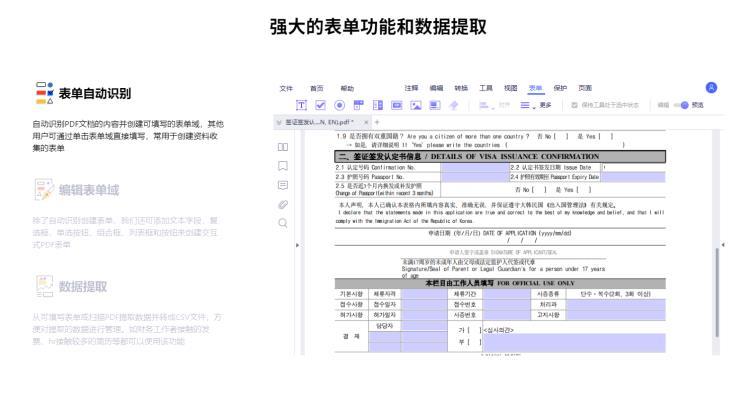This screenshot has height=411, width=750.
Task: Add a new document tab with plus
Action: click(x=377, y=122)
